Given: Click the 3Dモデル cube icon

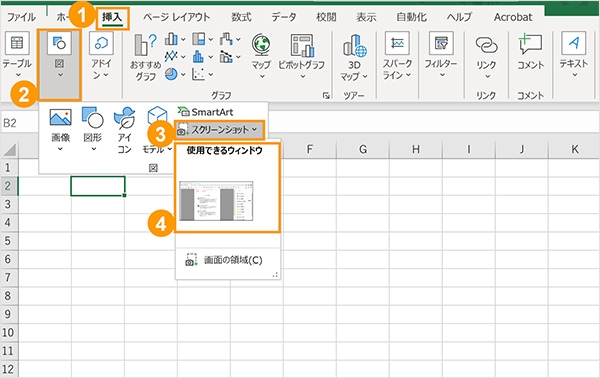Looking at the screenshot, I should (x=157, y=116).
